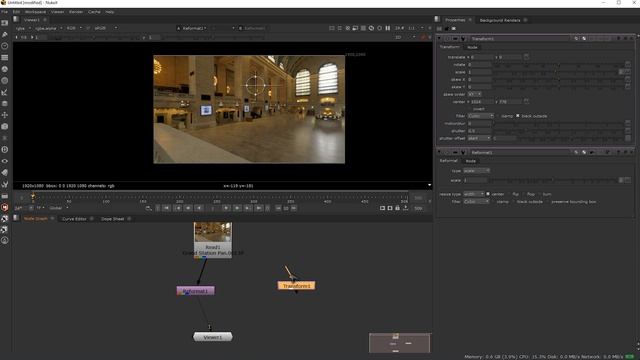640x360 pixels.
Task: Select the Read1 node thumbnail
Action: tap(213, 232)
